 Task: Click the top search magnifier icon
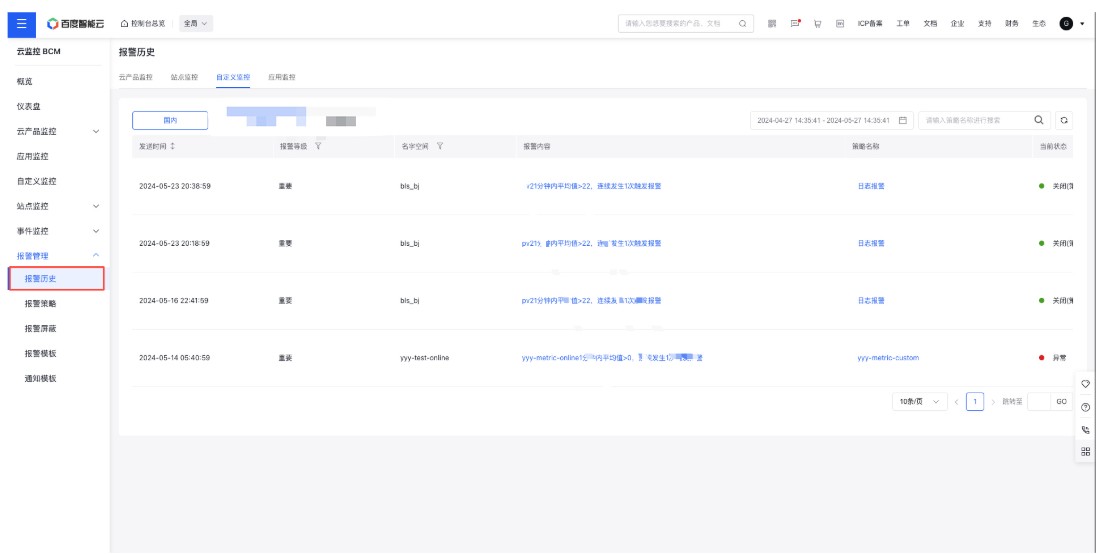coord(742,23)
